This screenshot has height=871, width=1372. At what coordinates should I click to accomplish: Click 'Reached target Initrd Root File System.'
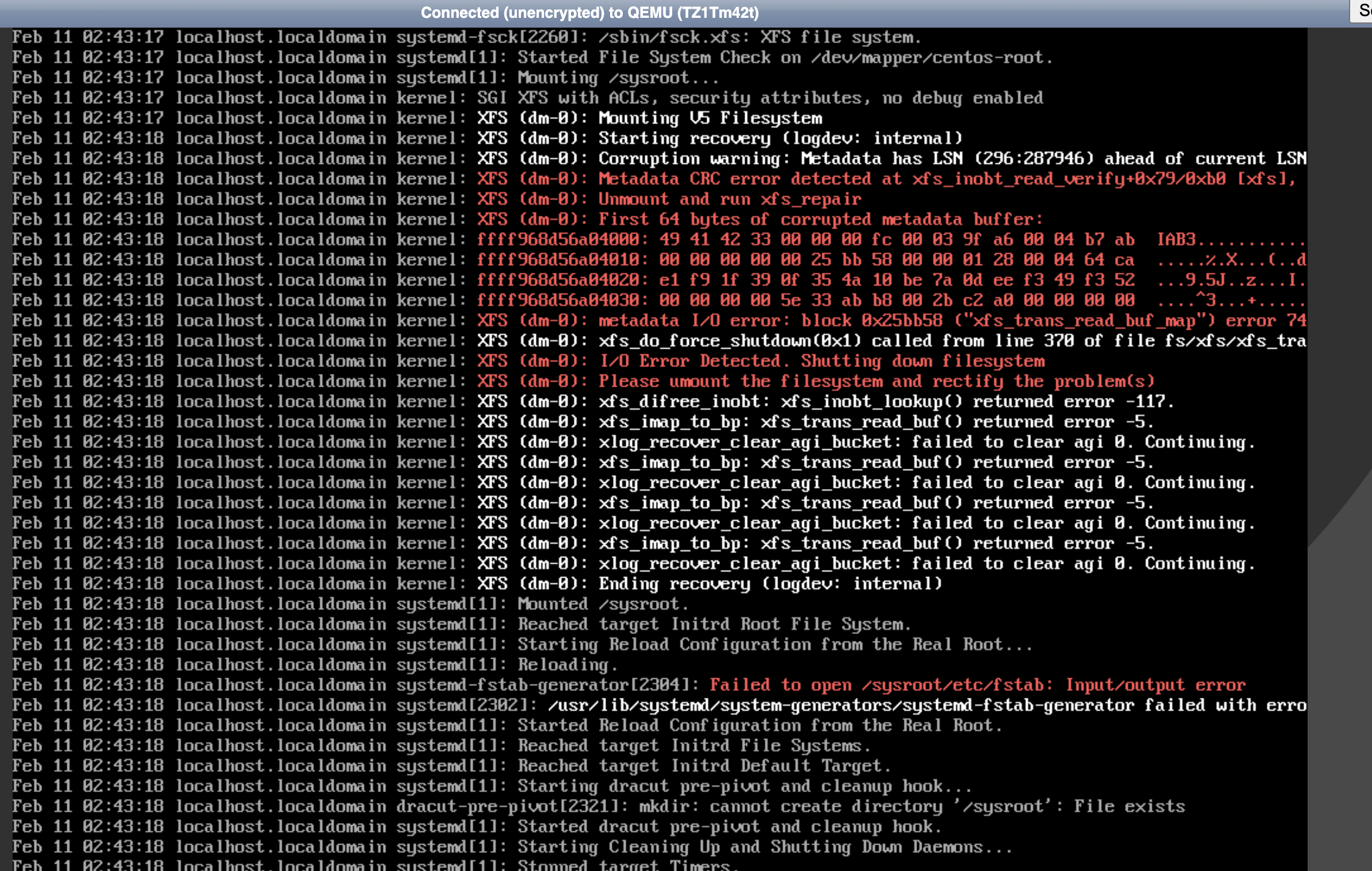(x=714, y=624)
